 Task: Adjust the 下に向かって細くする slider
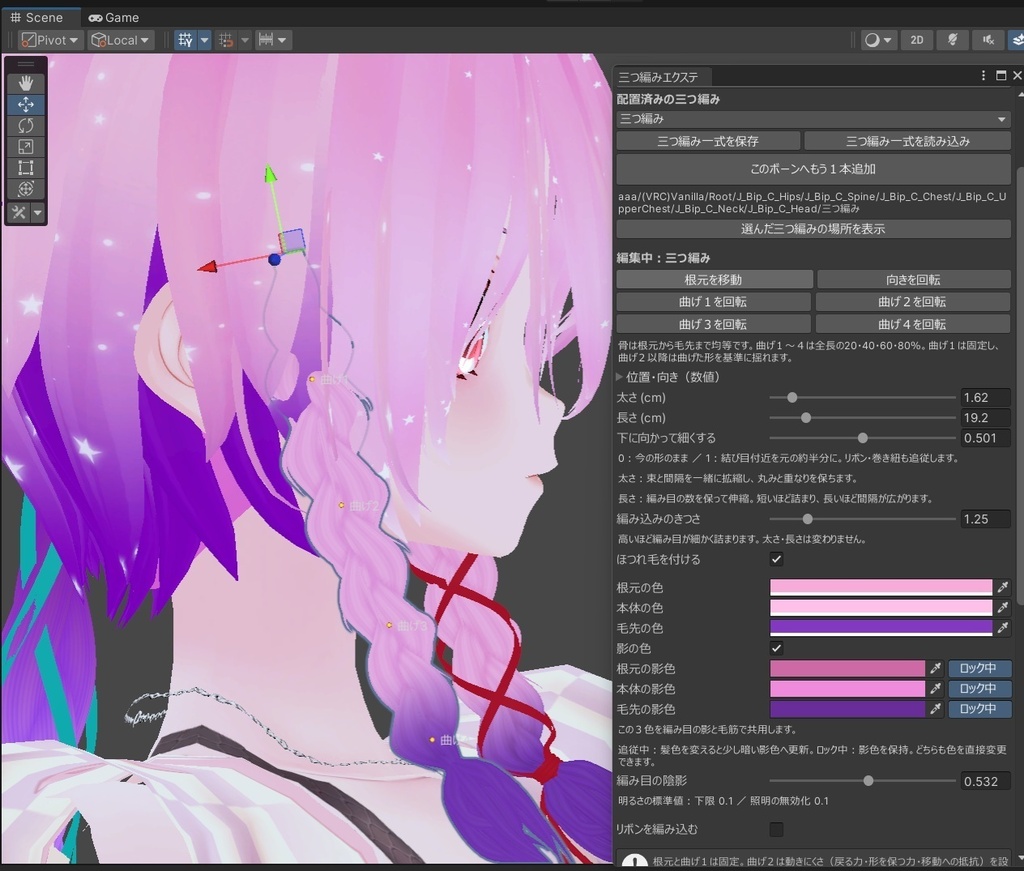[x=862, y=437]
